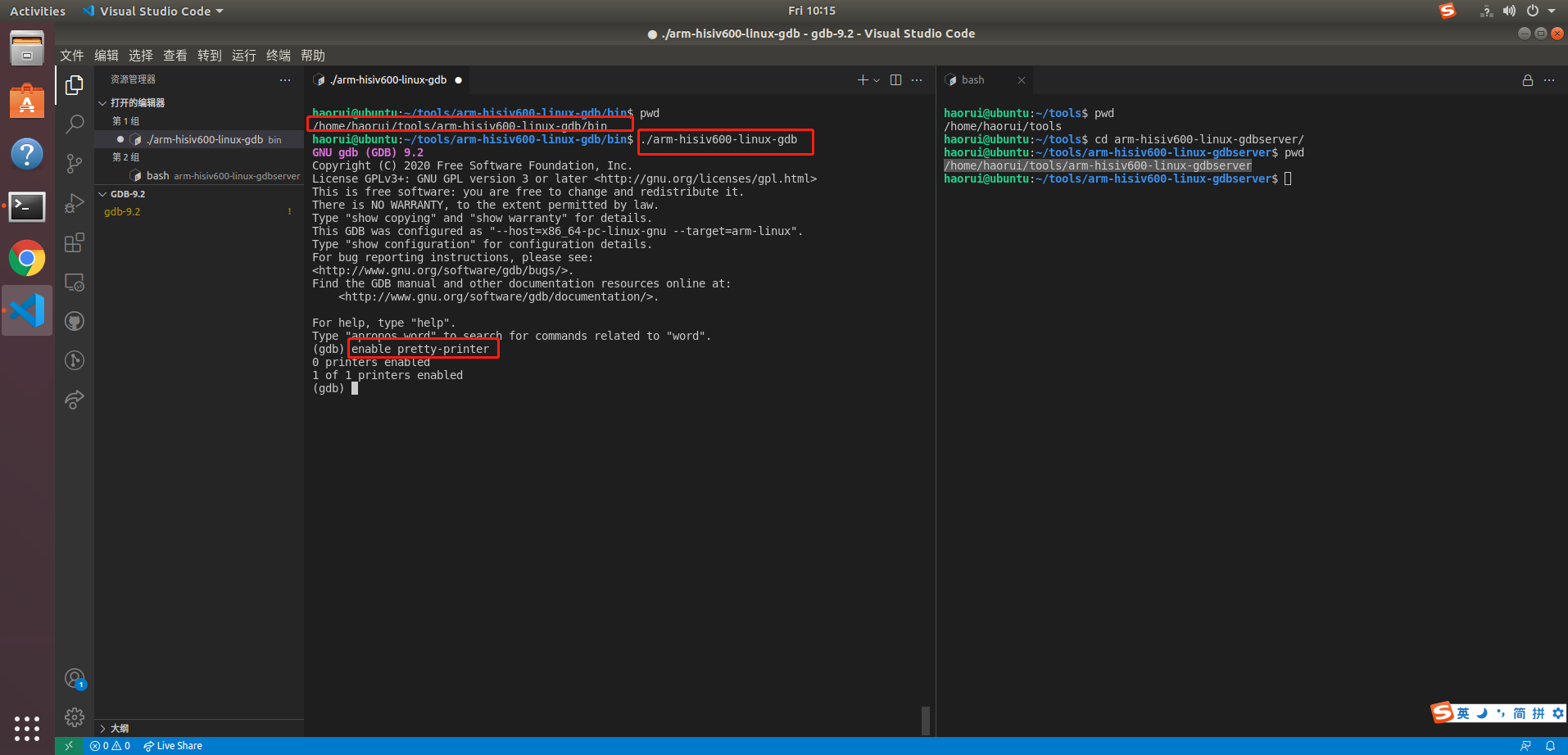Create a new terminal with plus icon
1568x755 pixels.
863,80
